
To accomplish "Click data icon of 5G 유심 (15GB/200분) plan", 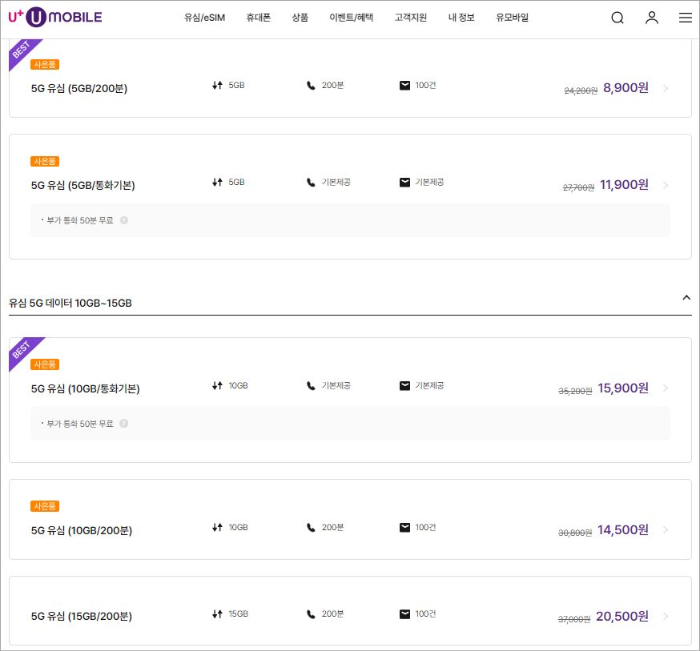I will pos(217,614).
